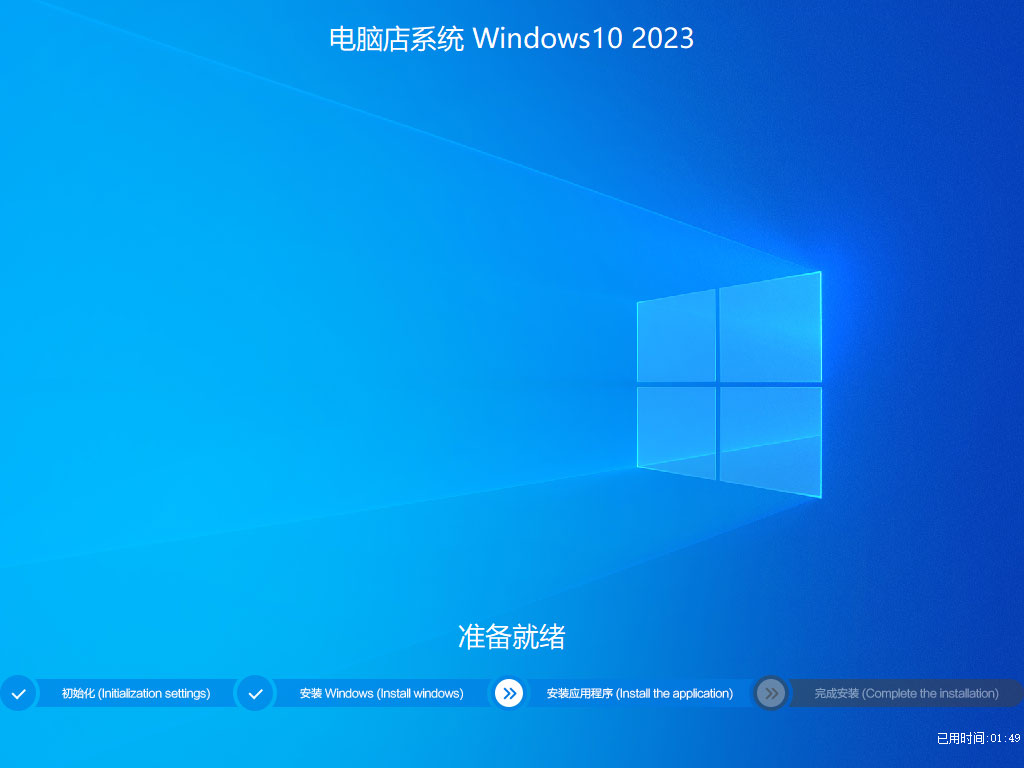Click the checkmark icon beside Initialization settings
Screen dimensions: 1024x768
[18, 694]
